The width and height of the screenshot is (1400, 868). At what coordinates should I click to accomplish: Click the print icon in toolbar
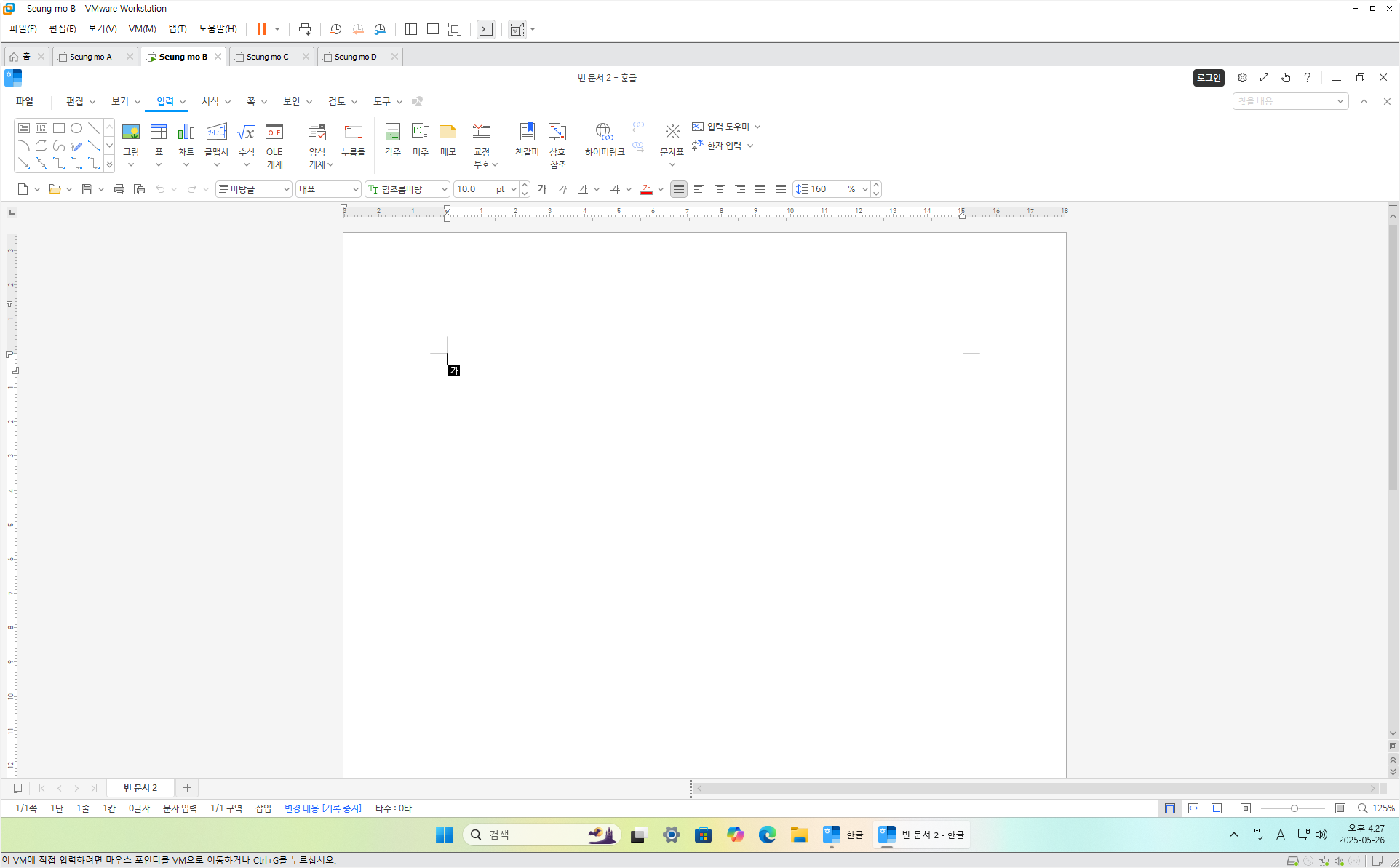(x=119, y=189)
